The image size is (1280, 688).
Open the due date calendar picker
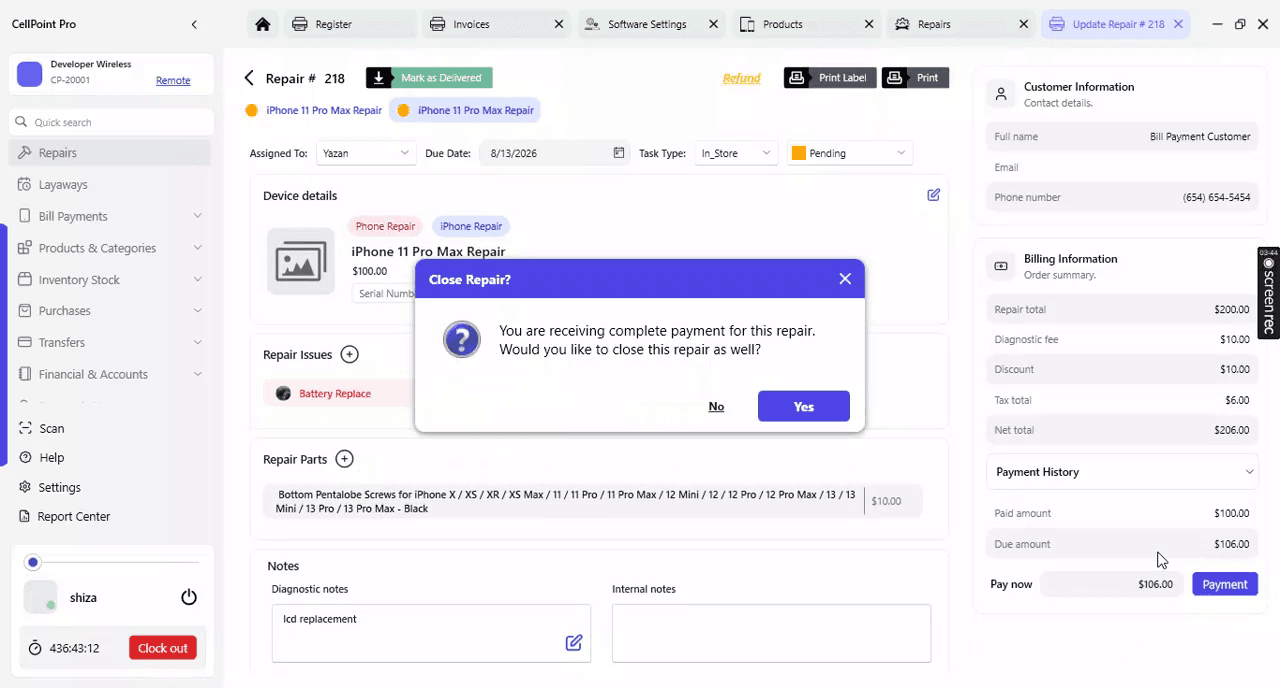click(619, 153)
